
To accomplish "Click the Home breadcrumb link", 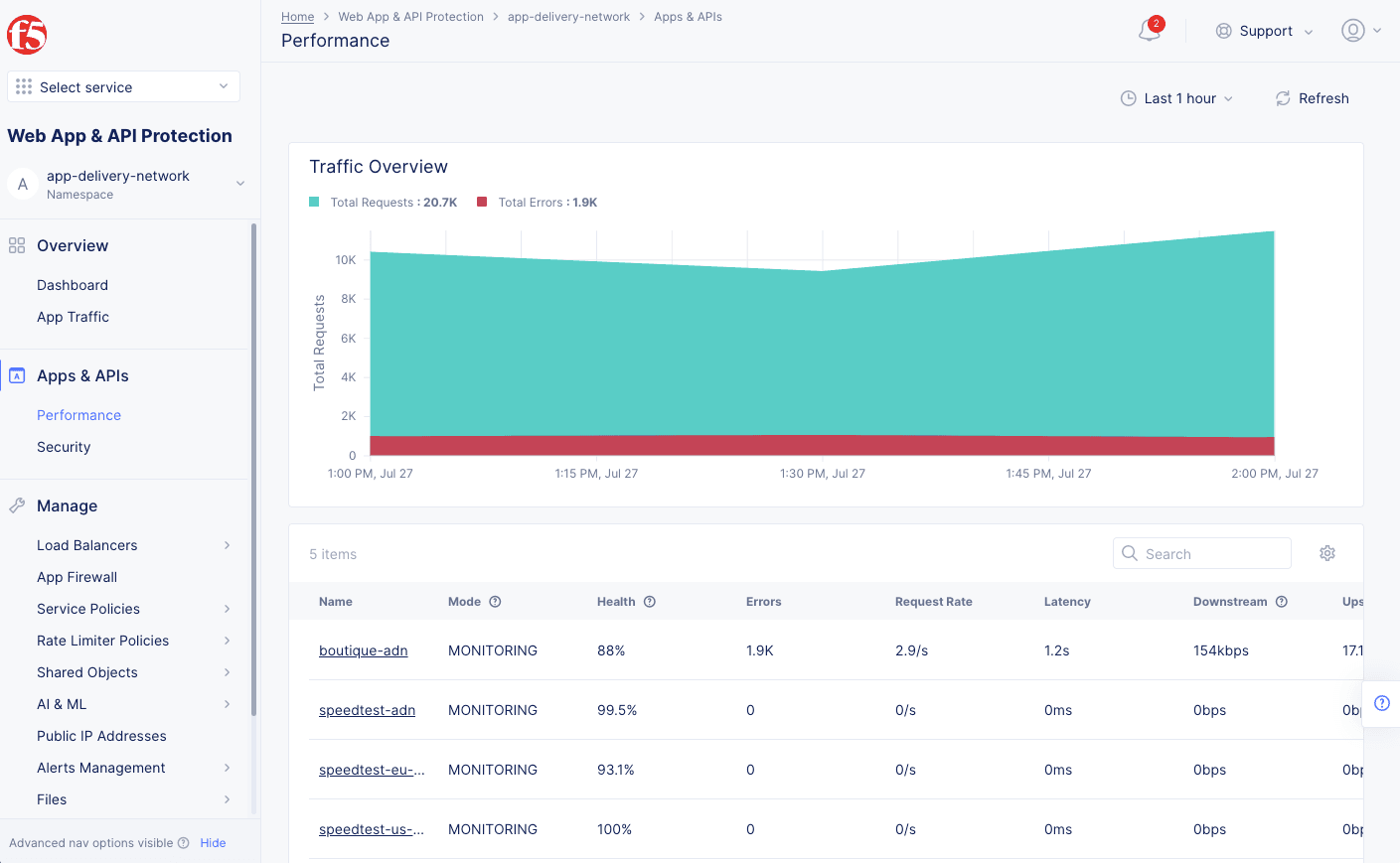I will 297,17.
